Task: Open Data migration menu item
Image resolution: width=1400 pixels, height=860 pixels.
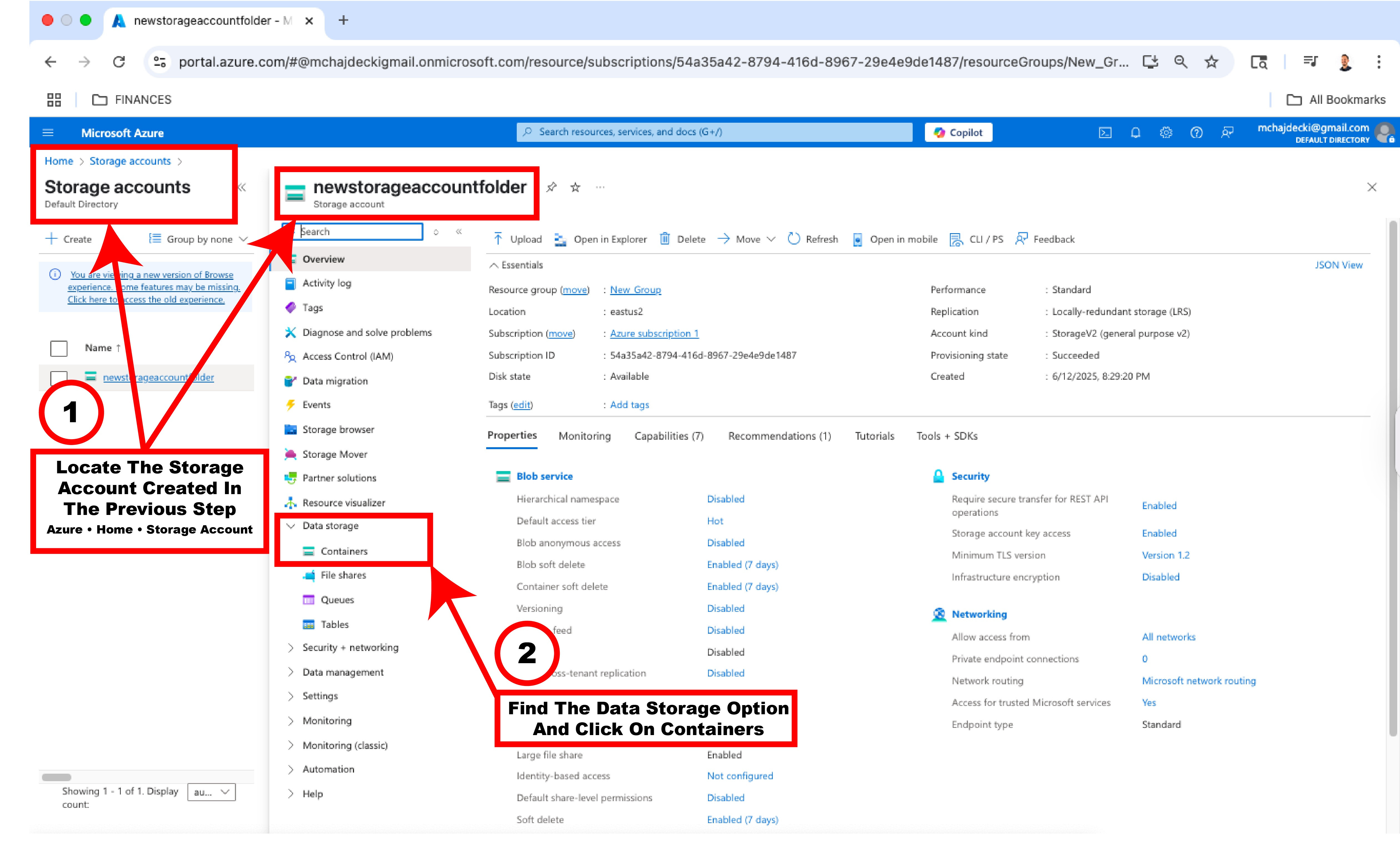Action: [x=335, y=381]
